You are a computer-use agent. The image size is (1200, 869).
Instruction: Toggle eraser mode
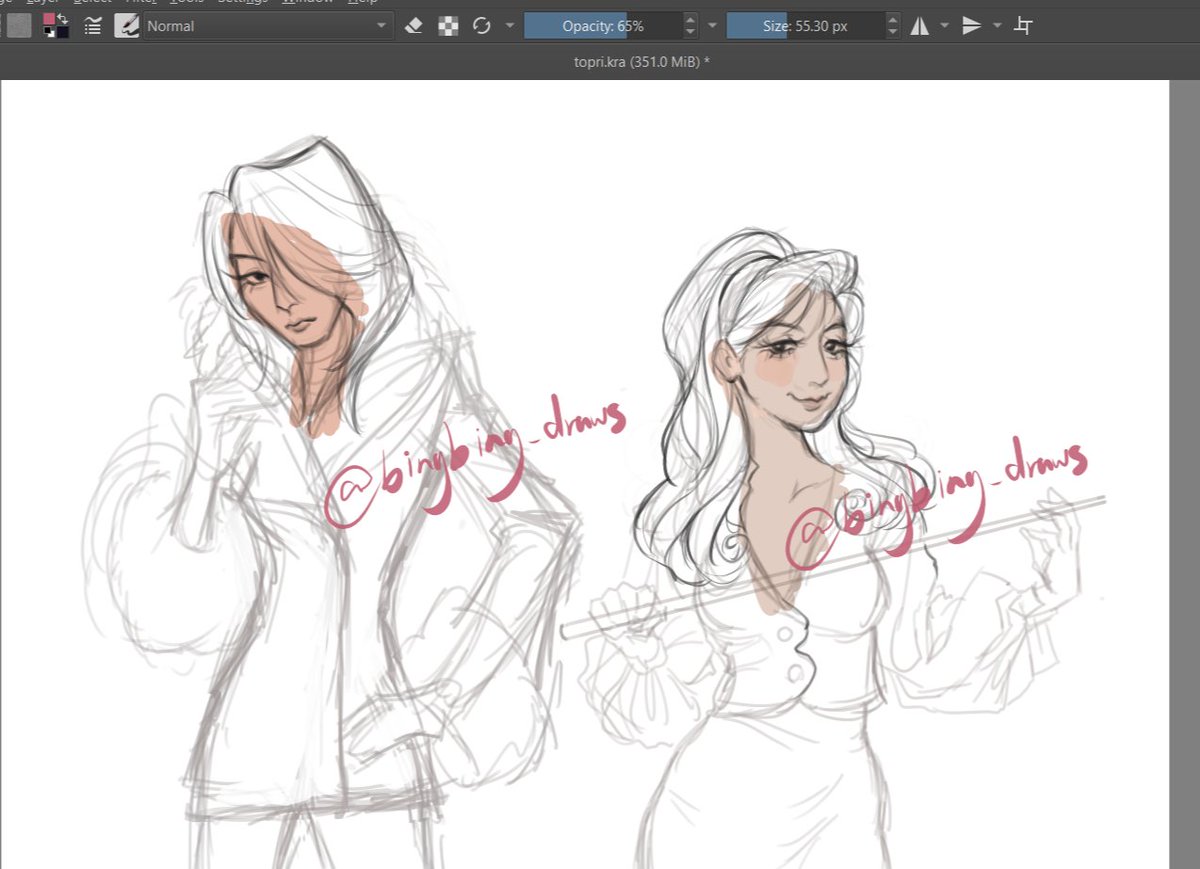point(415,26)
